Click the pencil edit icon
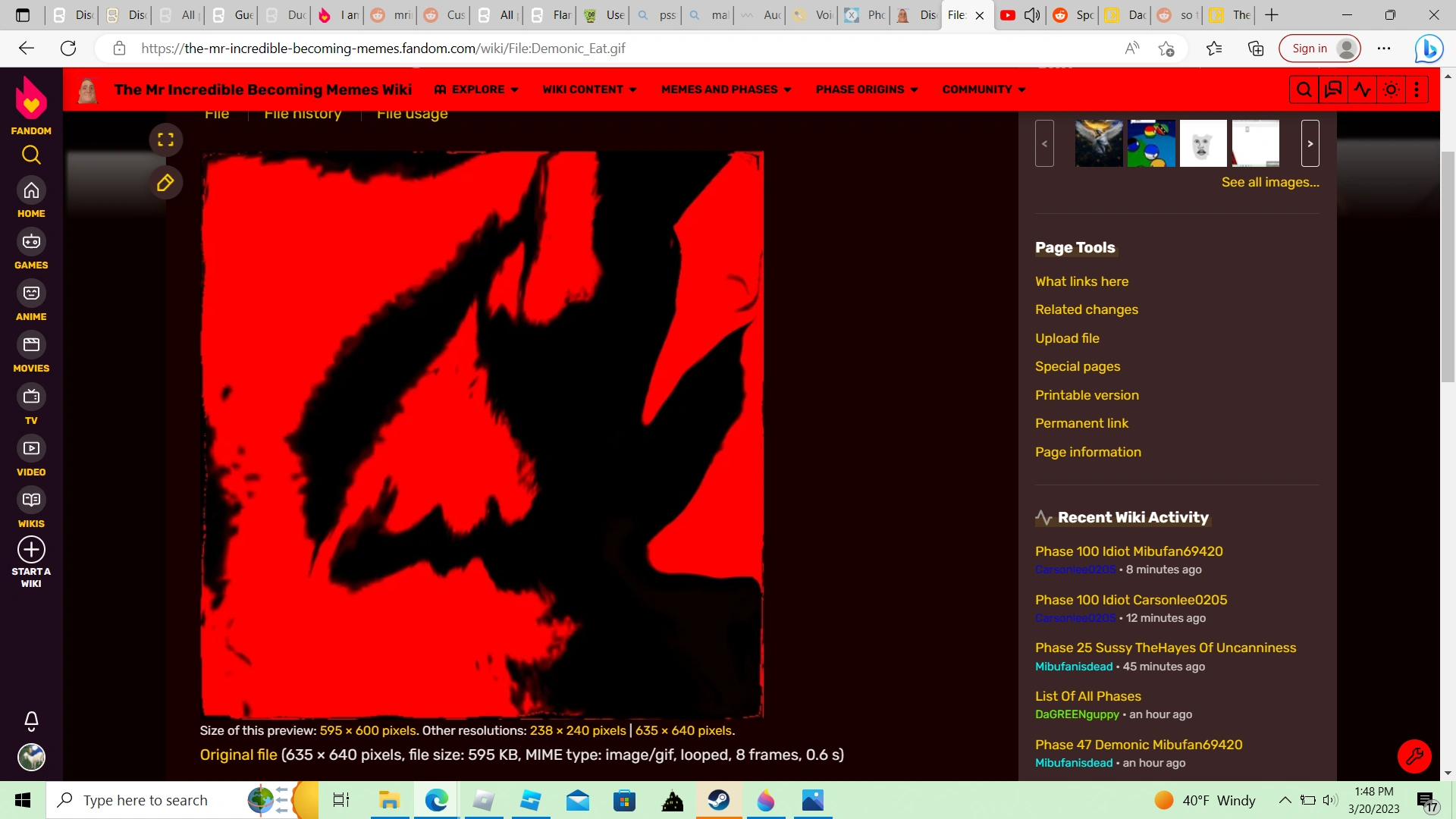Screen dimensions: 1456x819 165,183
